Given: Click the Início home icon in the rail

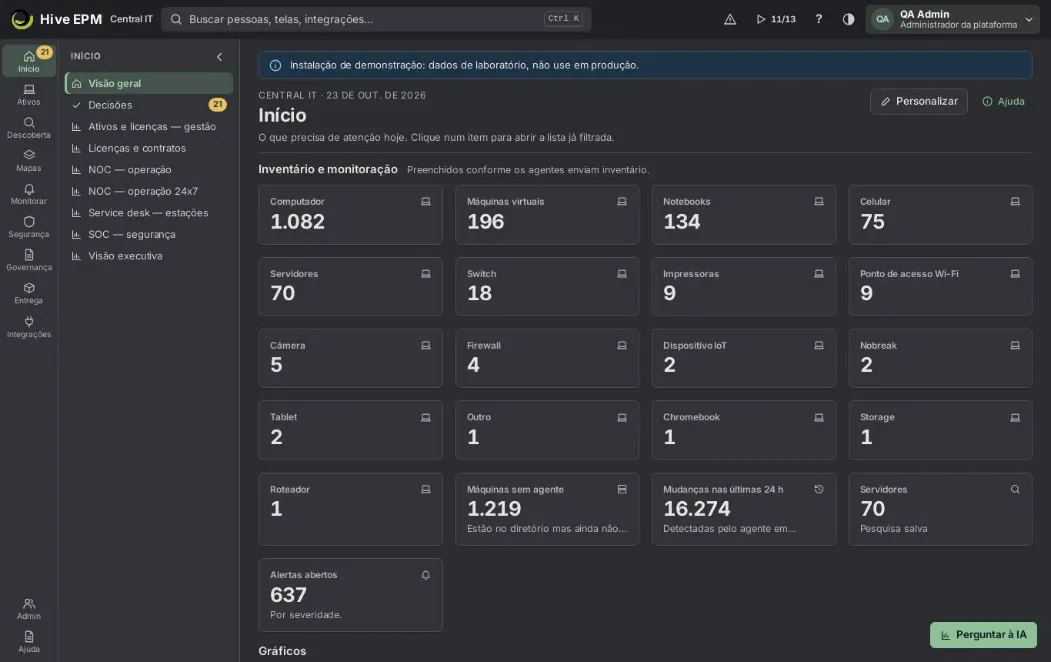Looking at the screenshot, I should click(29, 61).
